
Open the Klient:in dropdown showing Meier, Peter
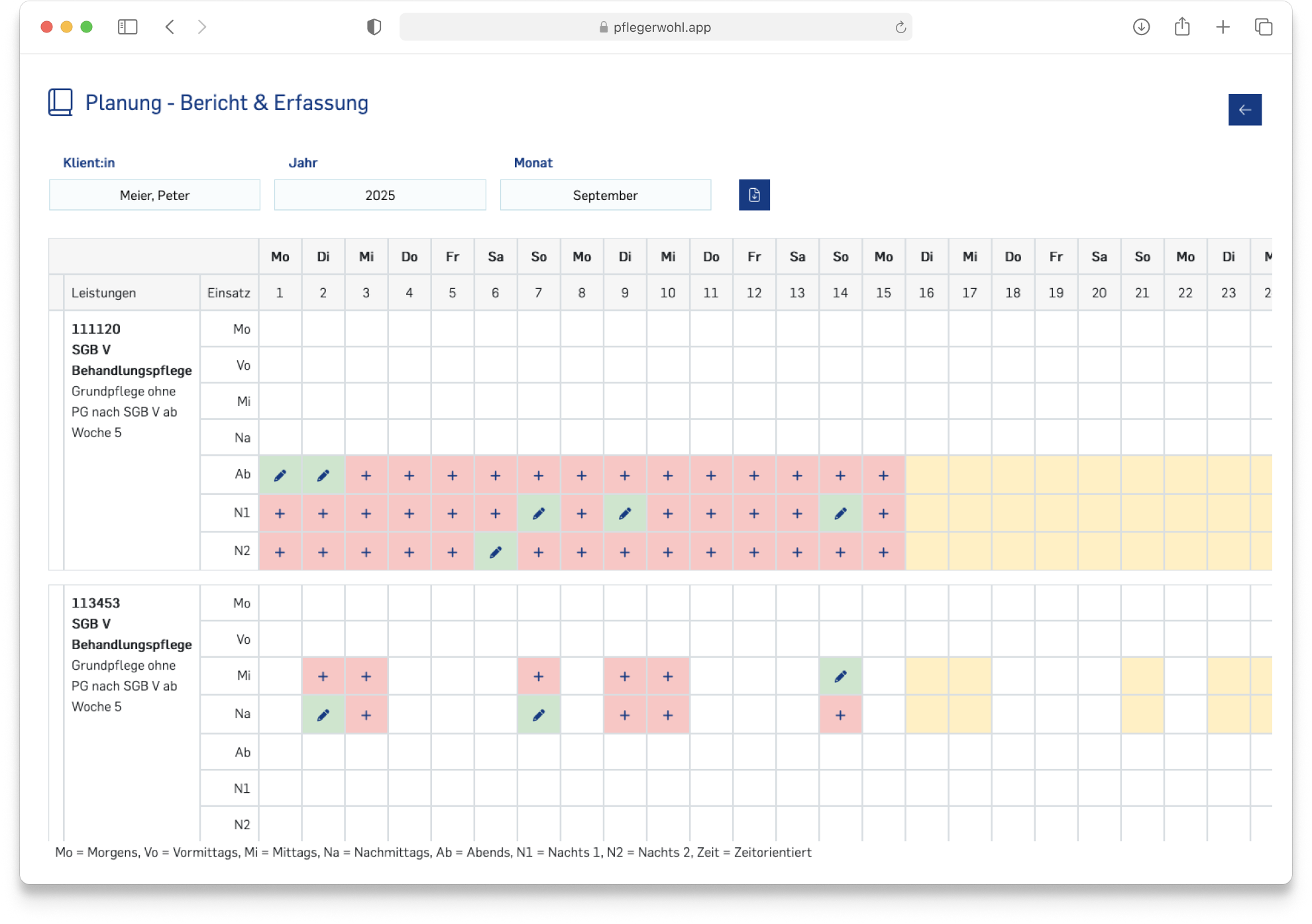[x=154, y=195]
